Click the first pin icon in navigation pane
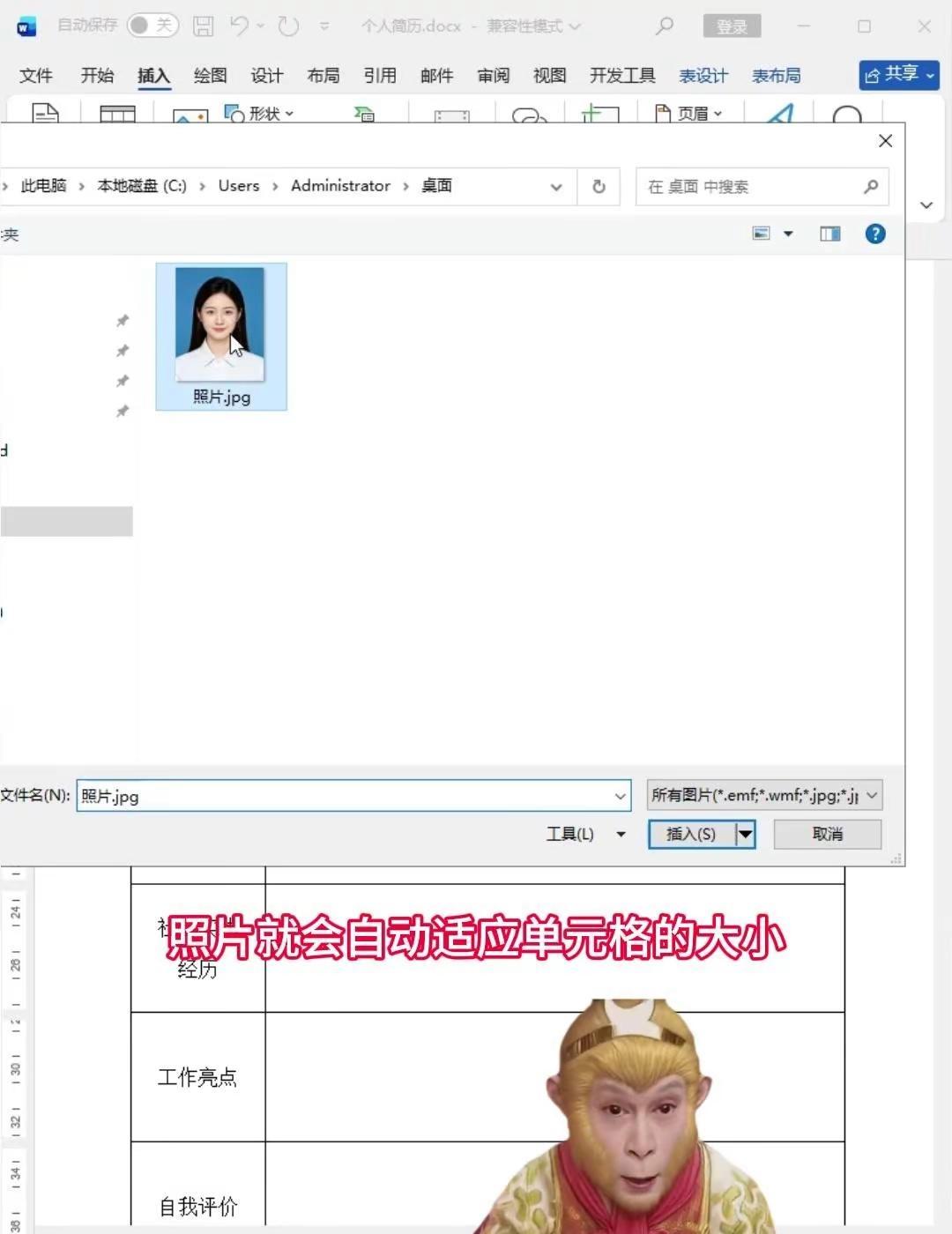Viewport: 952px width, 1234px height. pos(123,321)
